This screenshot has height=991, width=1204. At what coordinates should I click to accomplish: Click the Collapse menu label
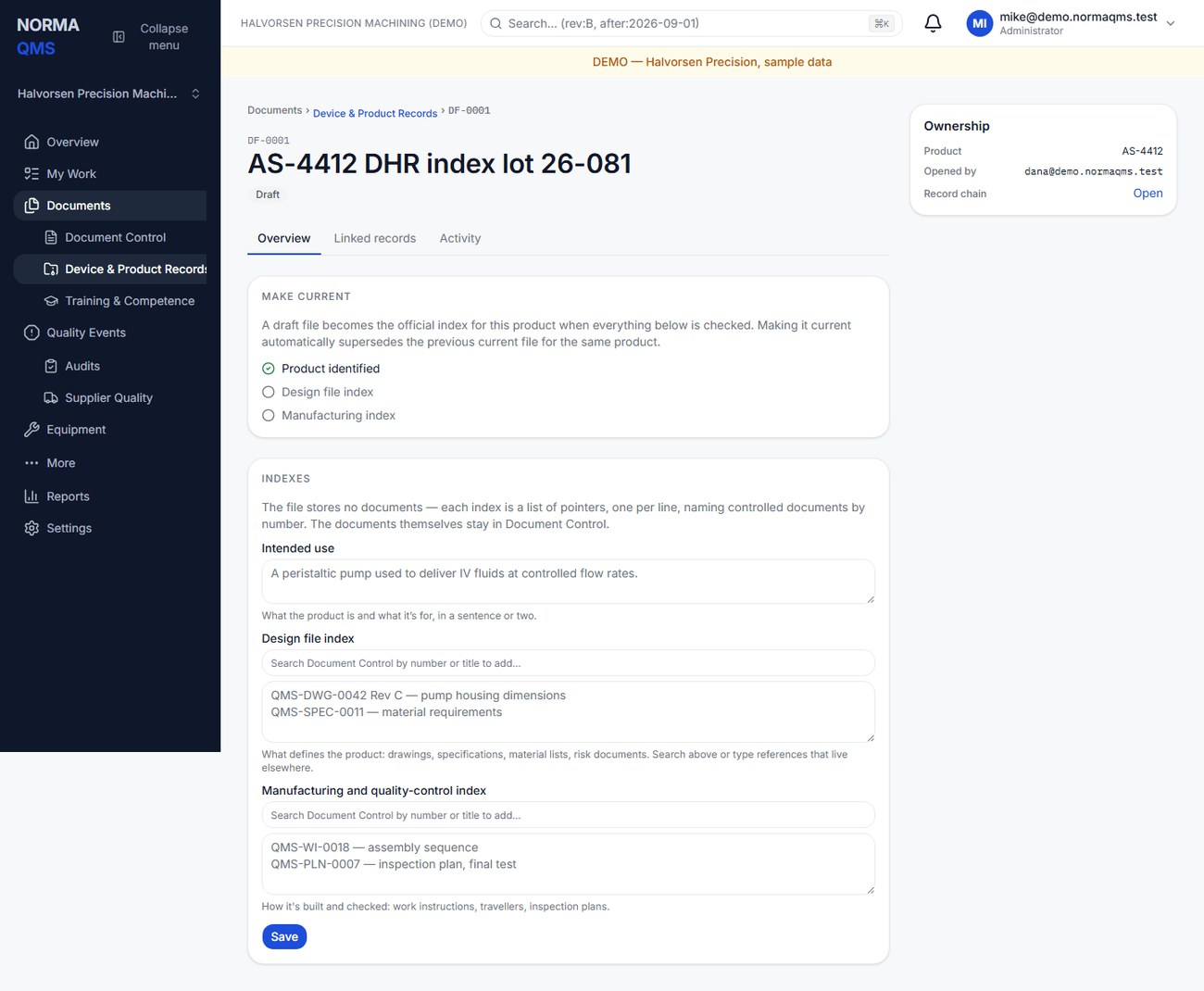point(164,37)
